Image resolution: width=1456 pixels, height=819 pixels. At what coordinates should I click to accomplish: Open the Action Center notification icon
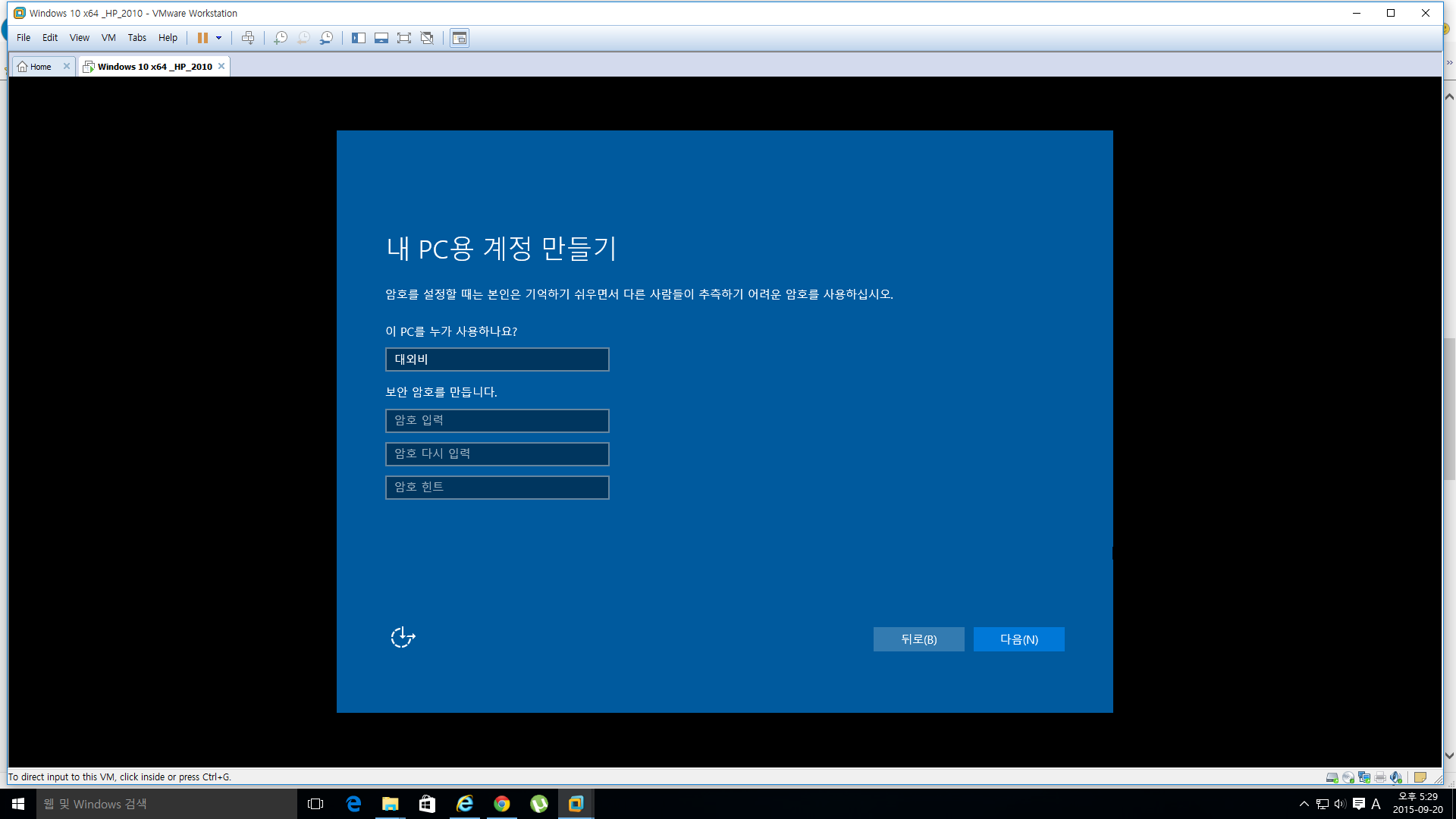(1359, 804)
